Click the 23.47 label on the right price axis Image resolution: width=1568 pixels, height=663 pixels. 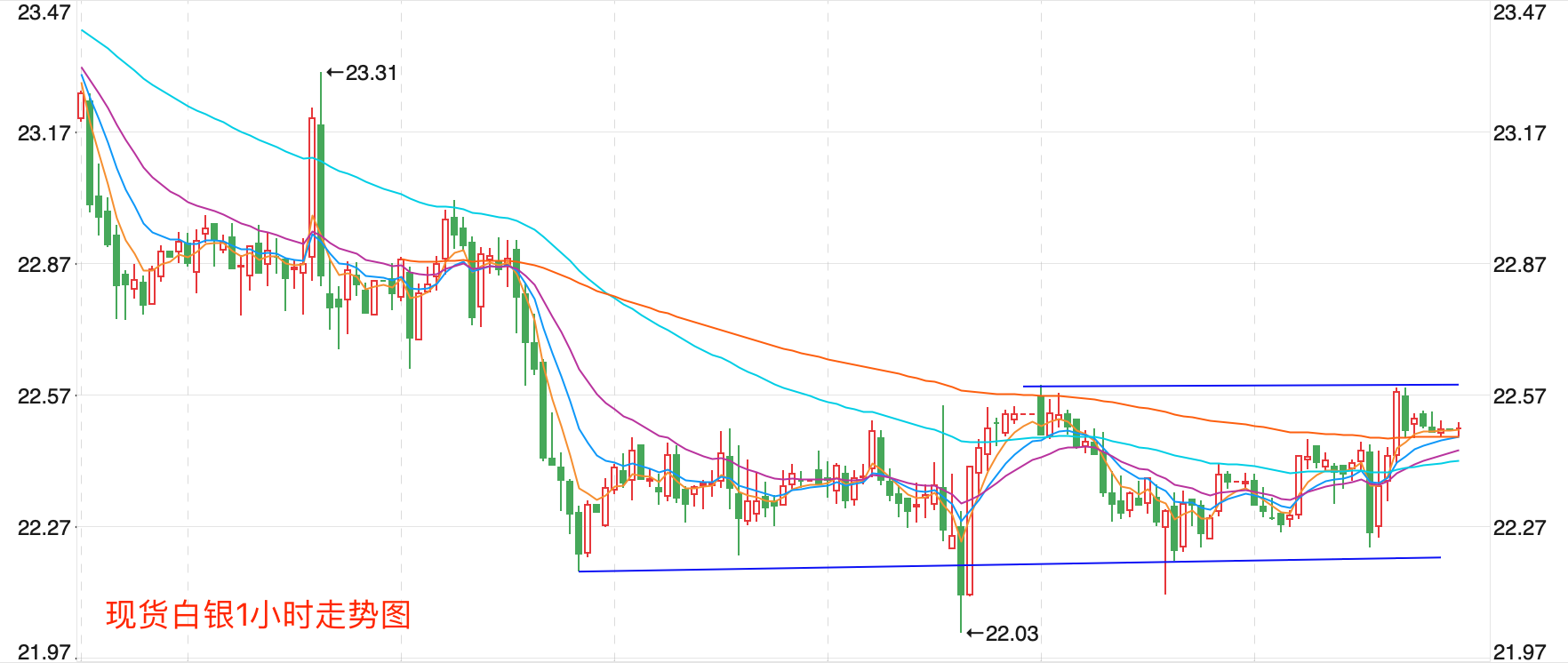1520,12
